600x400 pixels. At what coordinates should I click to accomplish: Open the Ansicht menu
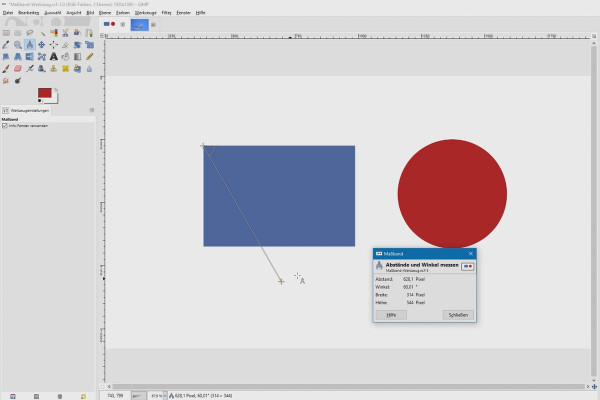[74, 13]
